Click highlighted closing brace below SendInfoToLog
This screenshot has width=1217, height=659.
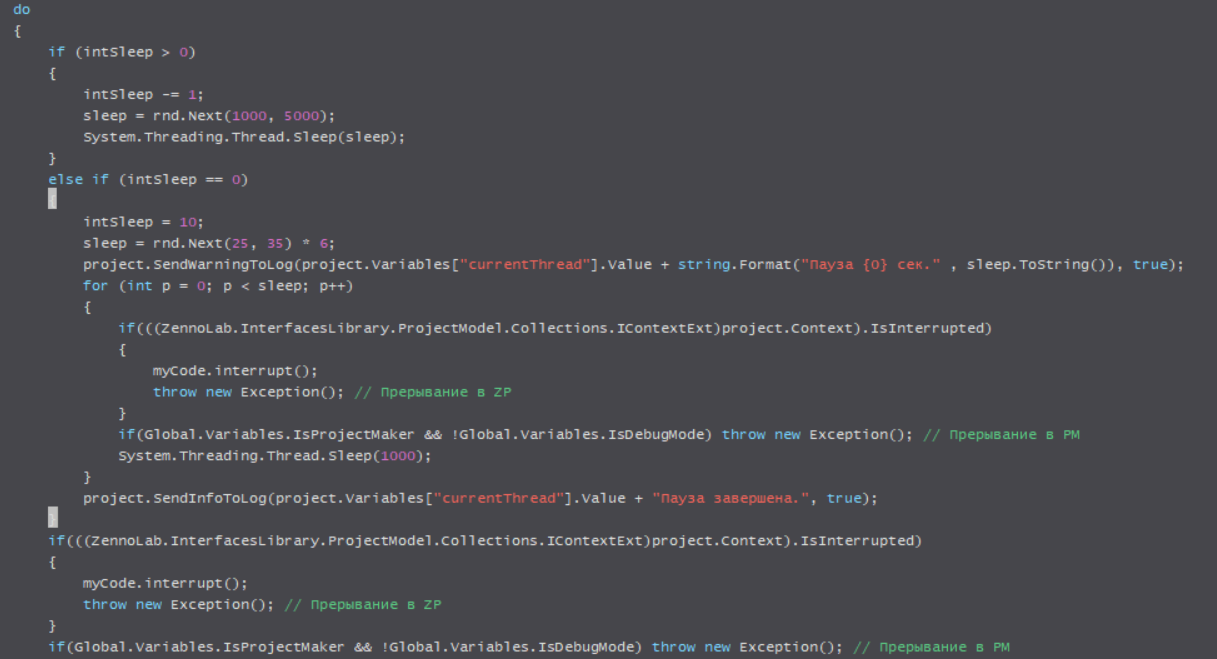click(x=52, y=517)
